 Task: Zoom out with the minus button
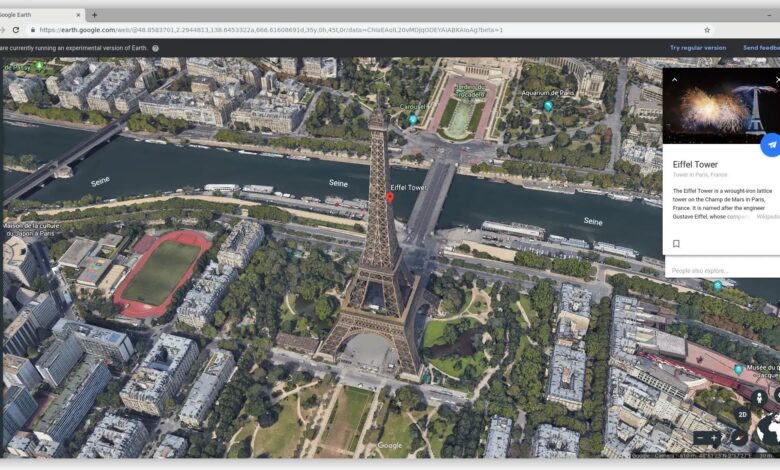700,438
